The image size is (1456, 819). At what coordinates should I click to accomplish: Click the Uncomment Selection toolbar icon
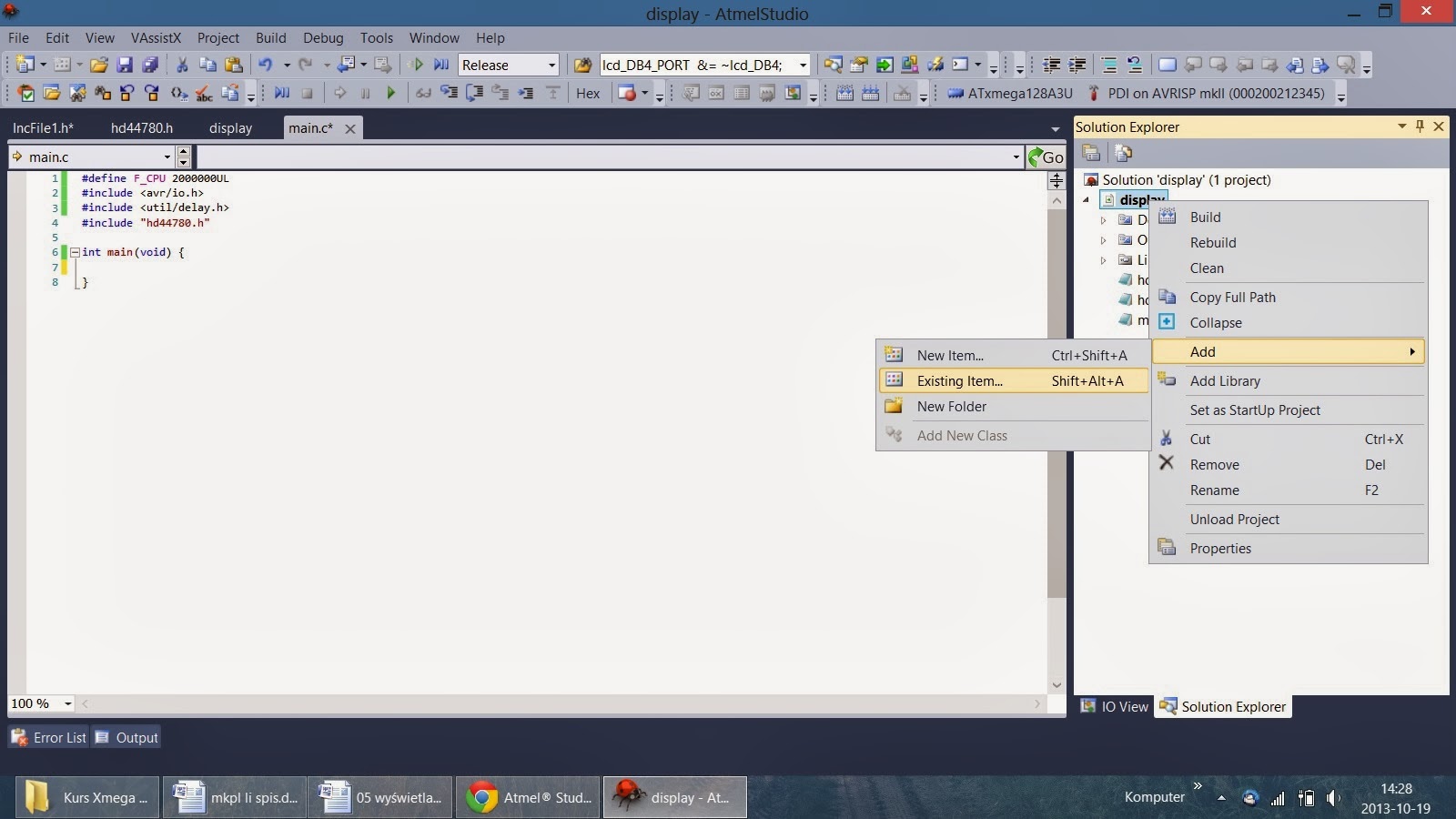point(1135,65)
